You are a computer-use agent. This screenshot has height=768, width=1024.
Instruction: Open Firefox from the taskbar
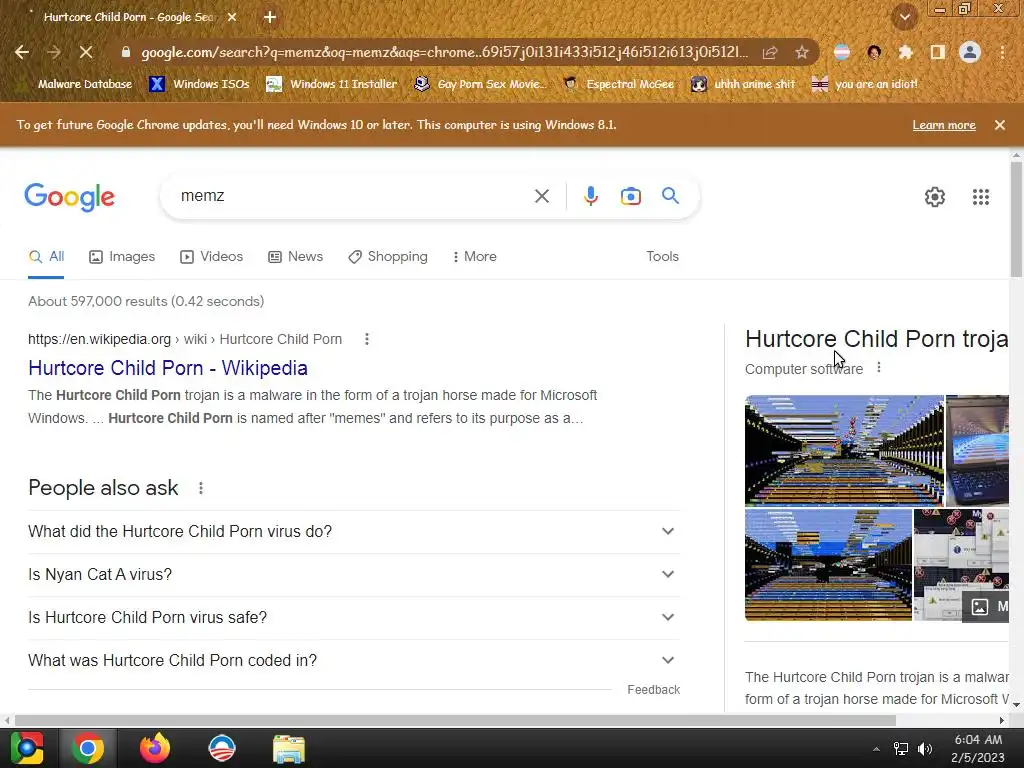pyautogui.click(x=155, y=748)
